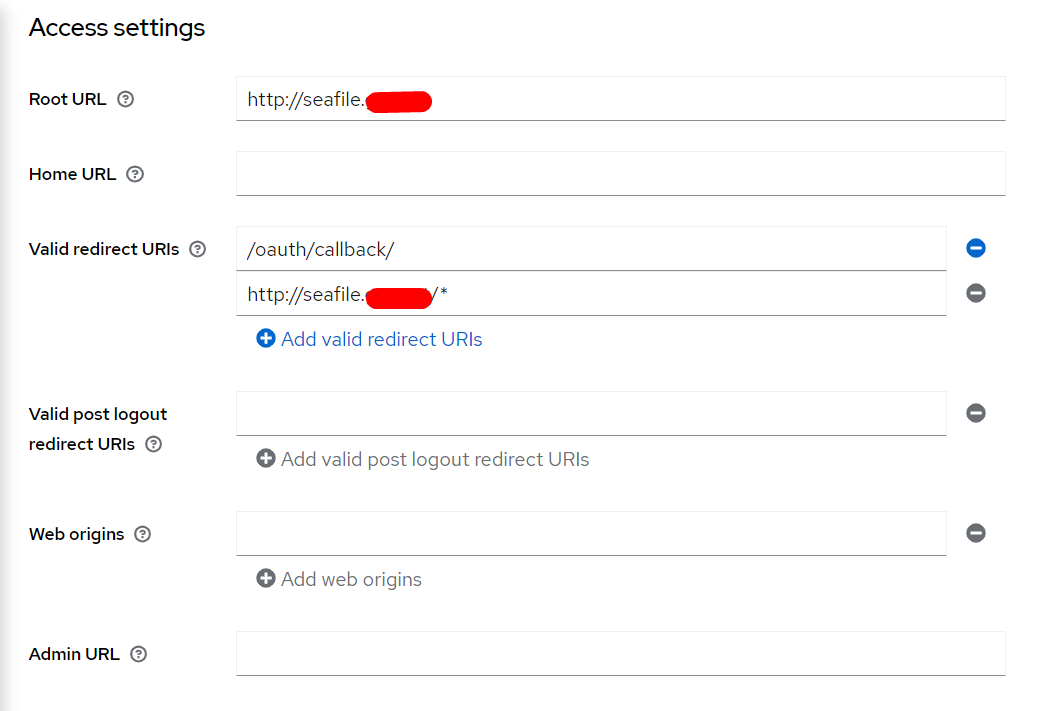Show help for Valid post logout redirect URIs
Screen dimensions: 1052x711
click(153, 444)
